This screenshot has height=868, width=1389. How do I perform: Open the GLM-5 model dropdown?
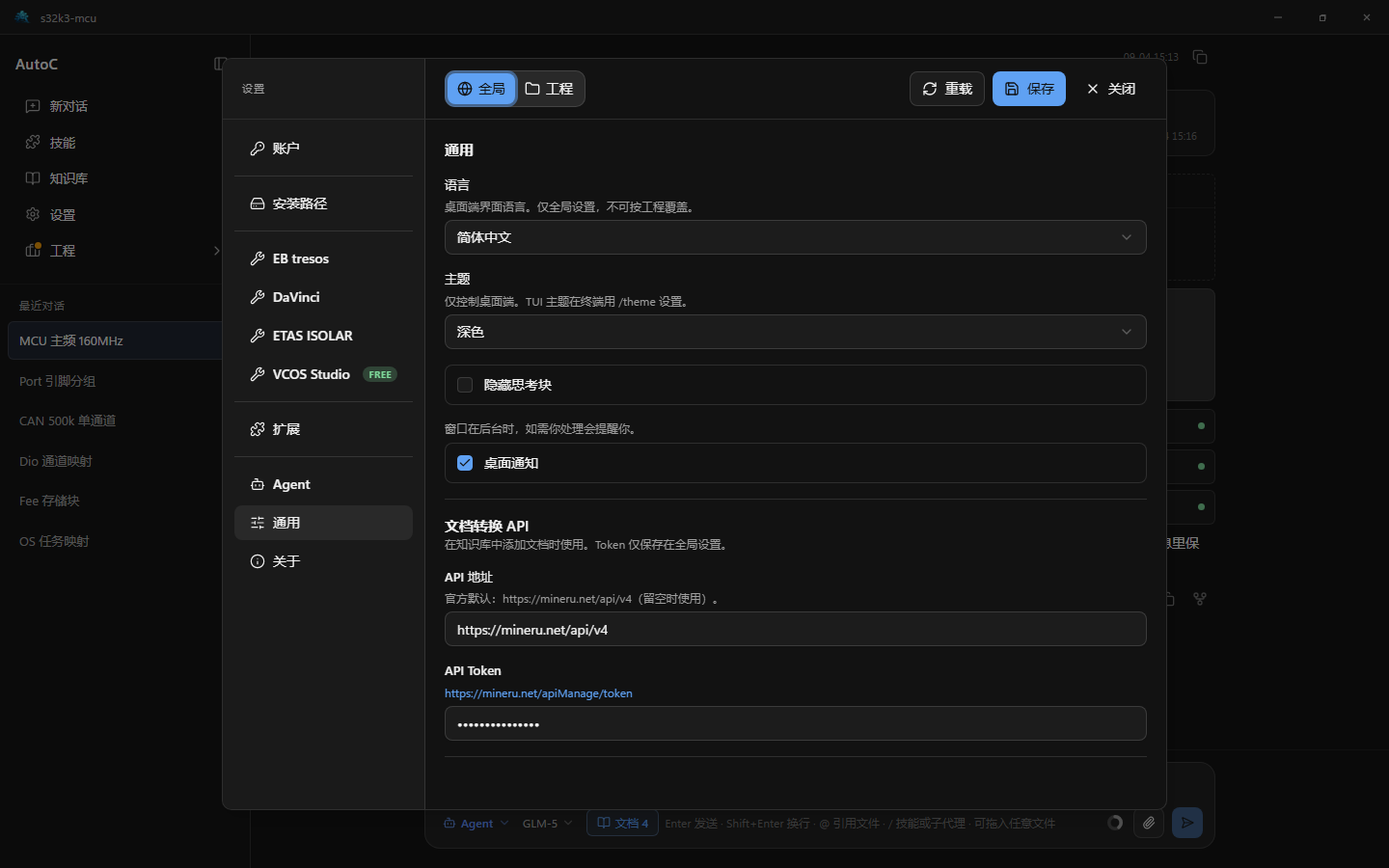[548, 824]
